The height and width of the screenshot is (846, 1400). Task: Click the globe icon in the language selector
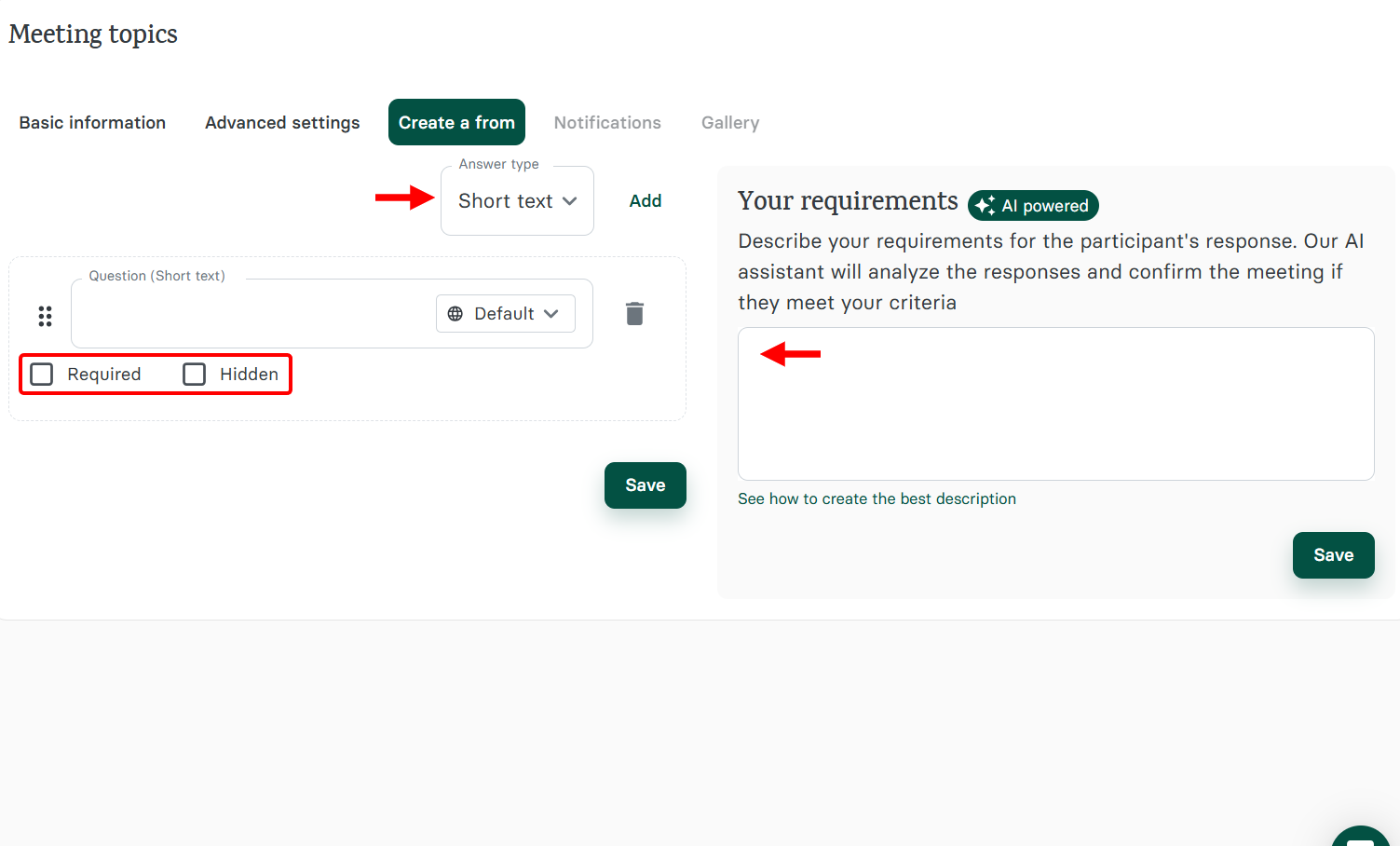[x=456, y=313]
